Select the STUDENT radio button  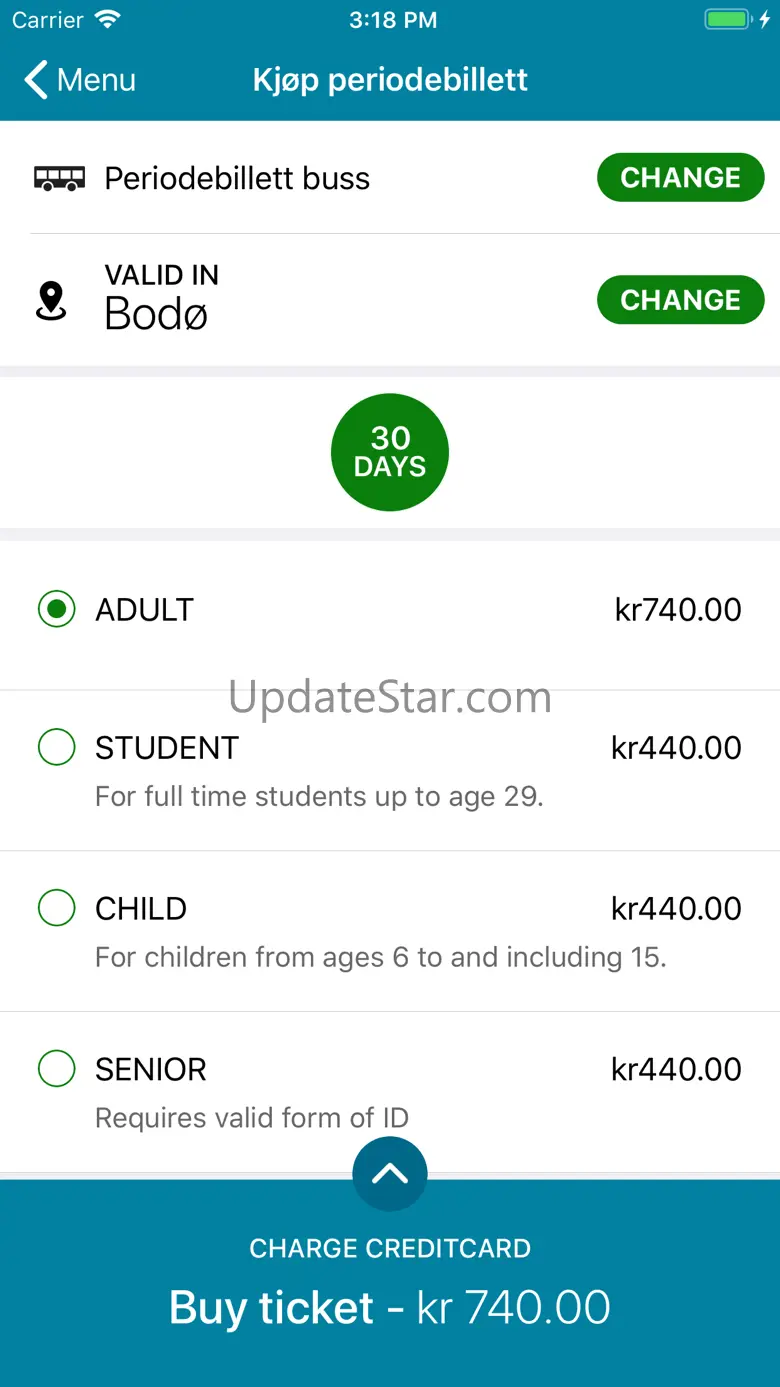(x=57, y=747)
